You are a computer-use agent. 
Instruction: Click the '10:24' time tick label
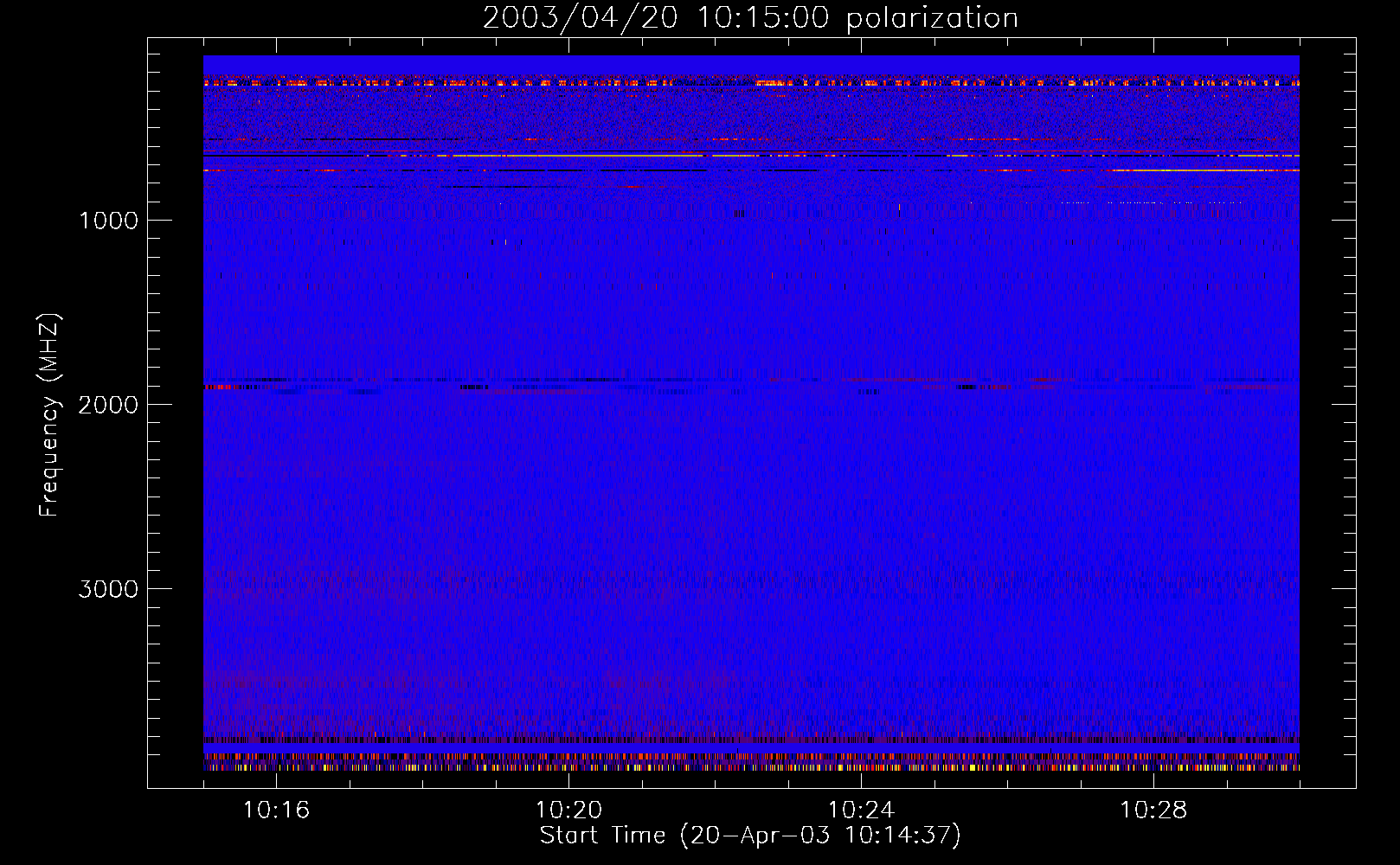[861, 810]
